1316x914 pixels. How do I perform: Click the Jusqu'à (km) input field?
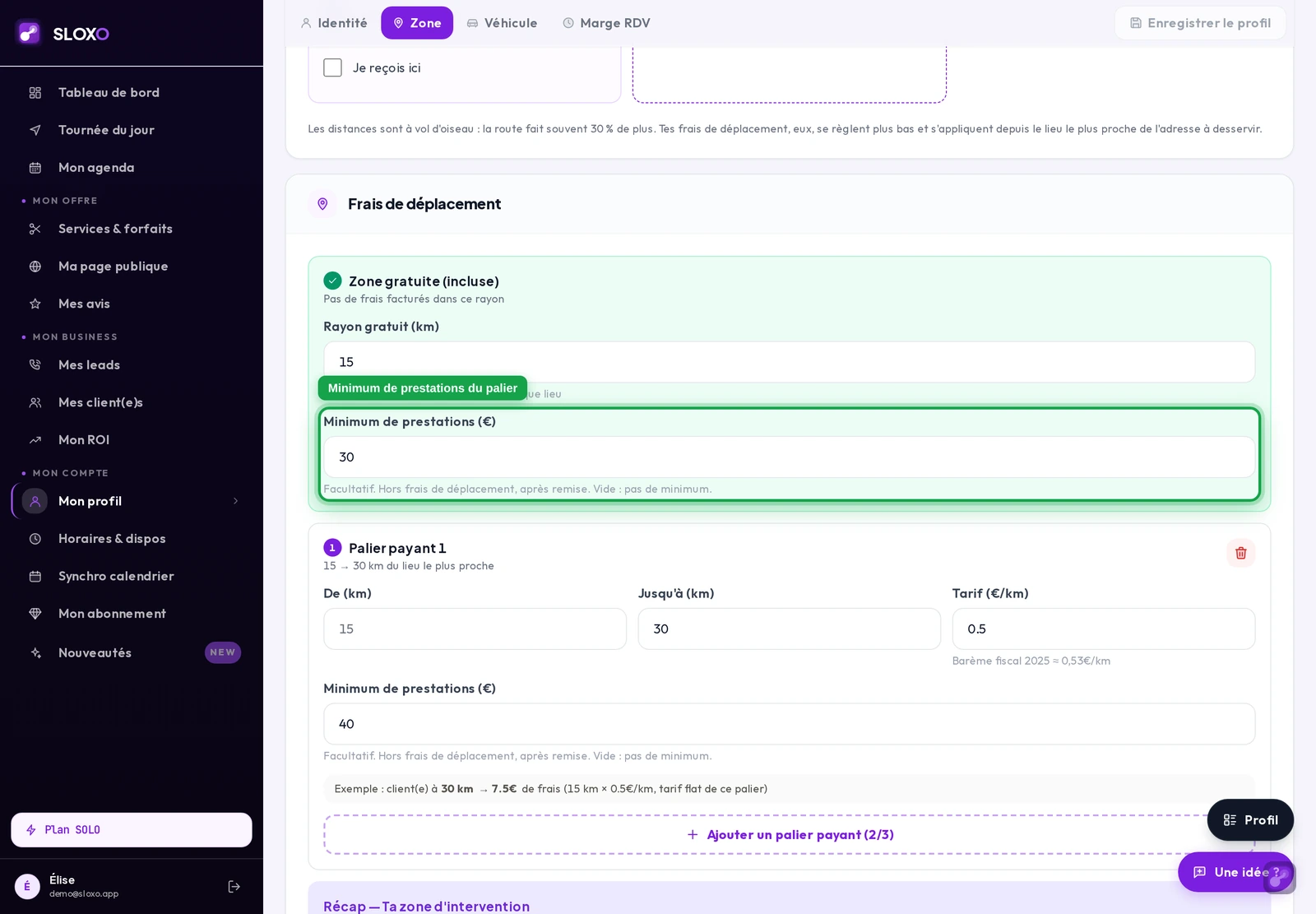(x=789, y=629)
